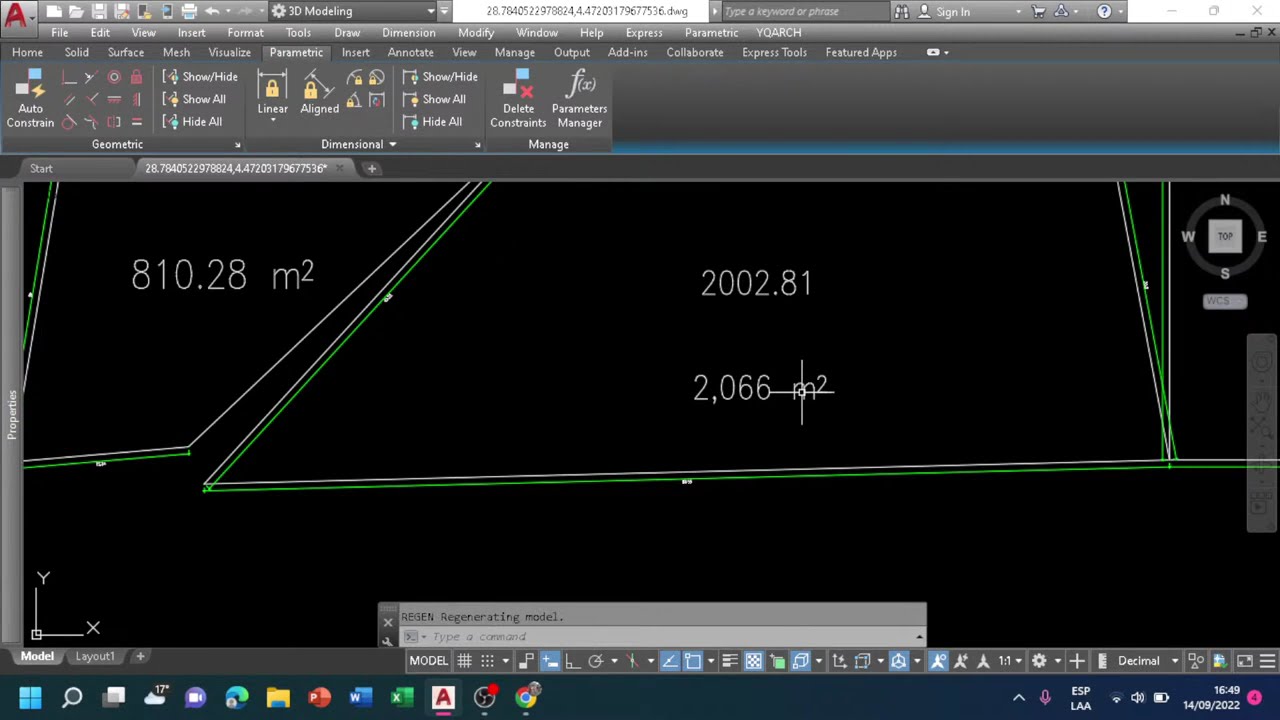The width and height of the screenshot is (1280, 720).
Task: Click geometric Show/Hide constraints button
Action: tap(200, 77)
